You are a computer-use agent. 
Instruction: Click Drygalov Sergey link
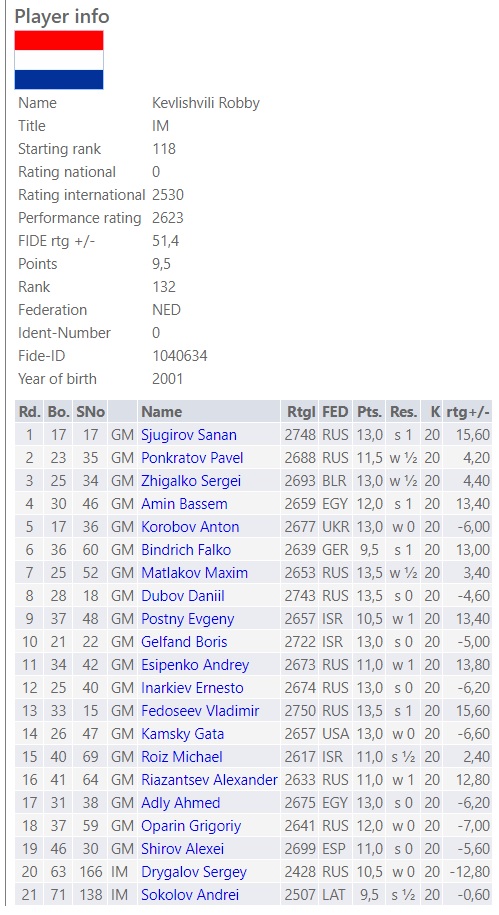(194, 872)
